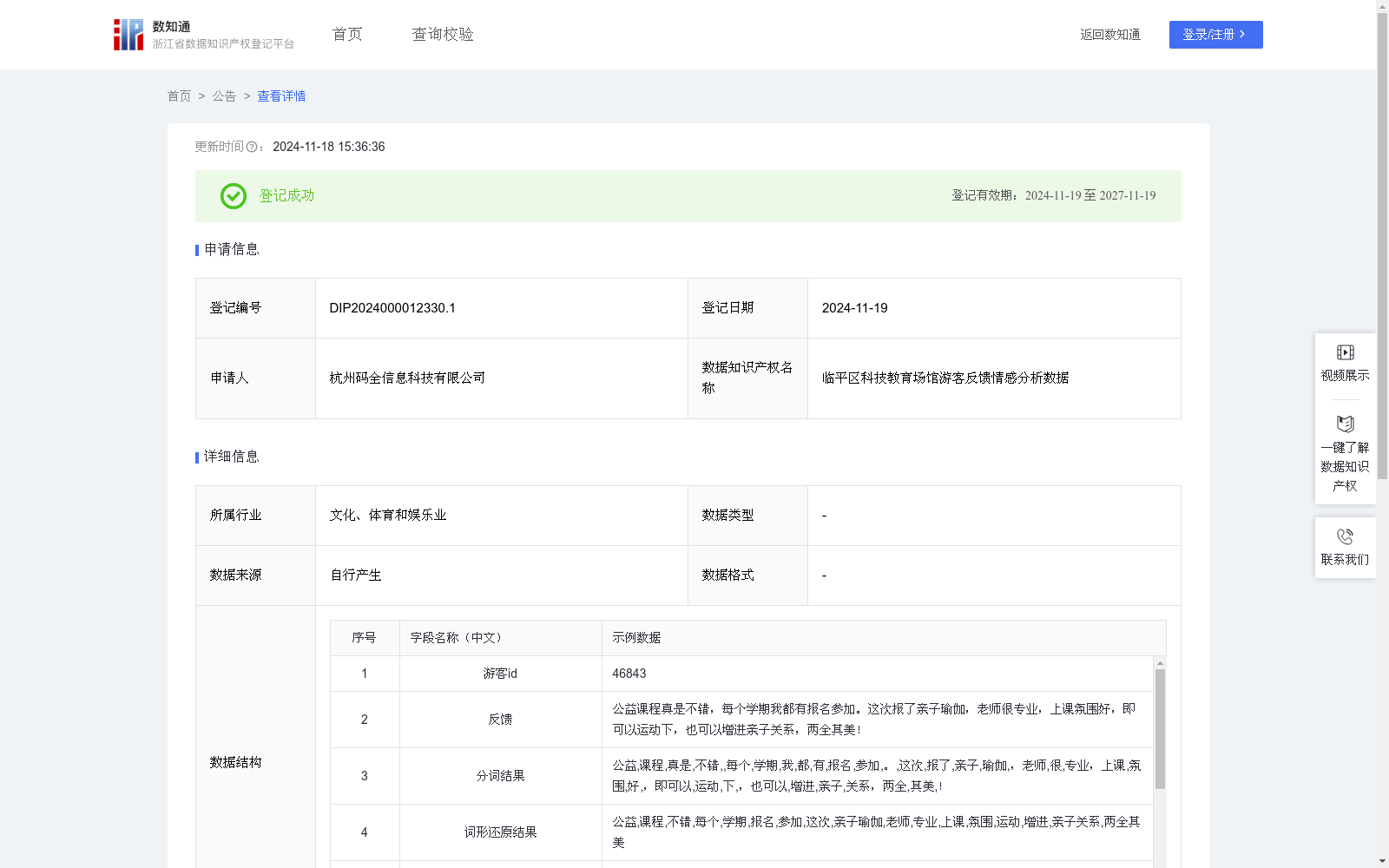Click the help icon beside 更新时间
The image size is (1389, 868).
(x=252, y=148)
